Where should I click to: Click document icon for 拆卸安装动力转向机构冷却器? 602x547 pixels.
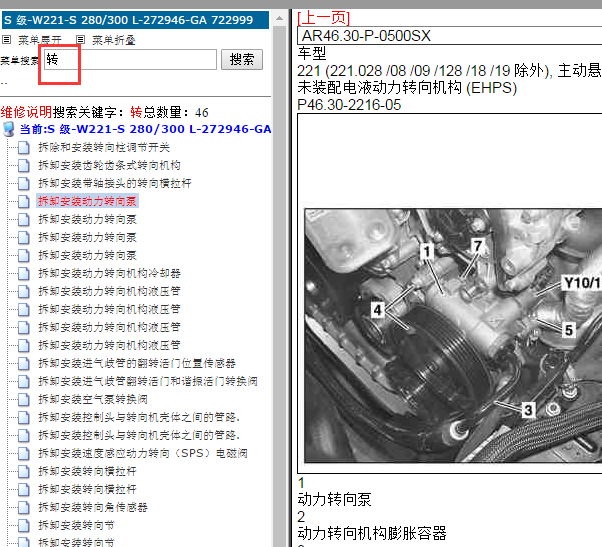click(24, 273)
